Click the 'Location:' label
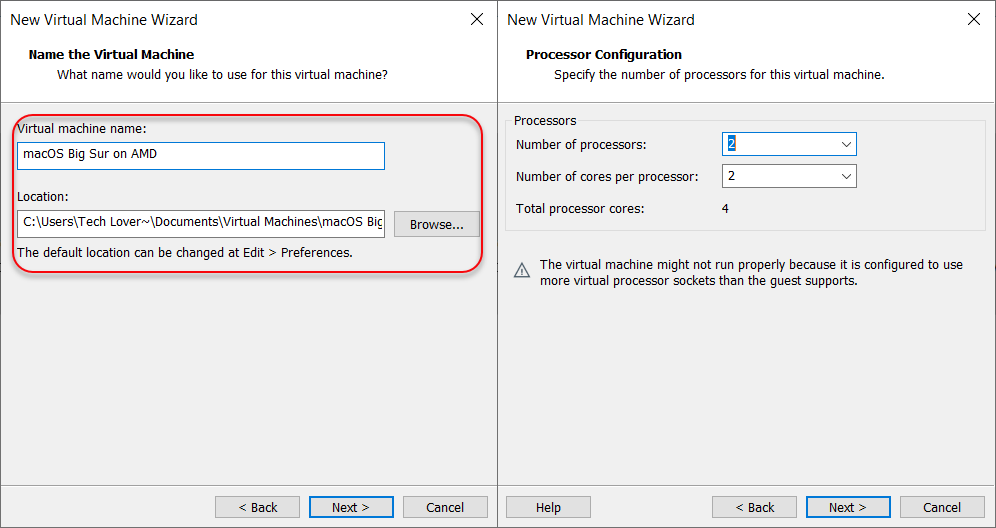This screenshot has width=996, height=528. pos(43,196)
